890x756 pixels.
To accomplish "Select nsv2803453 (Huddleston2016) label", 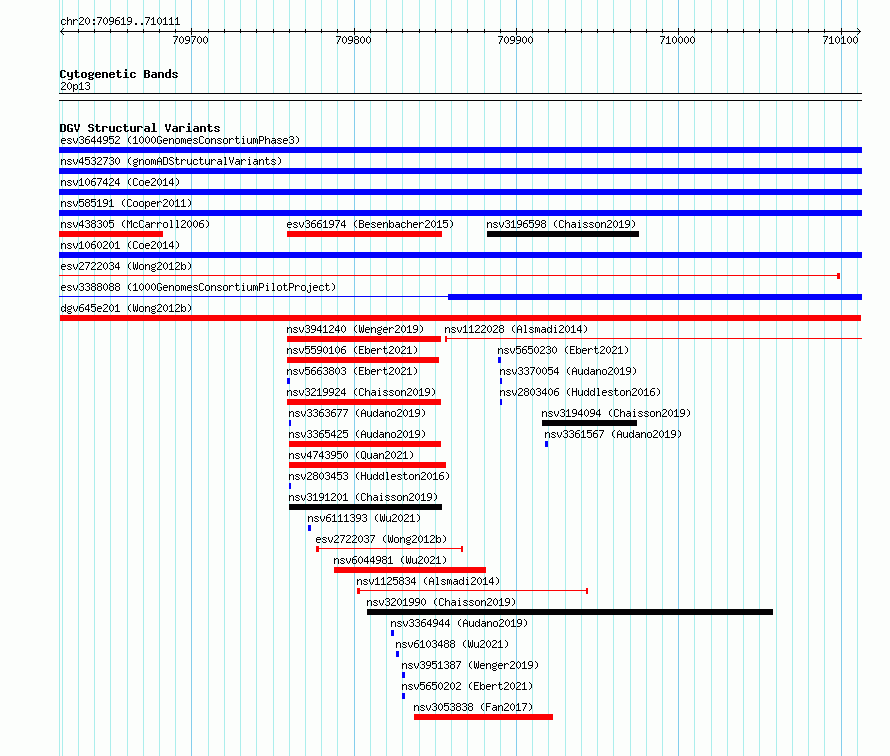I will (x=369, y=476).
